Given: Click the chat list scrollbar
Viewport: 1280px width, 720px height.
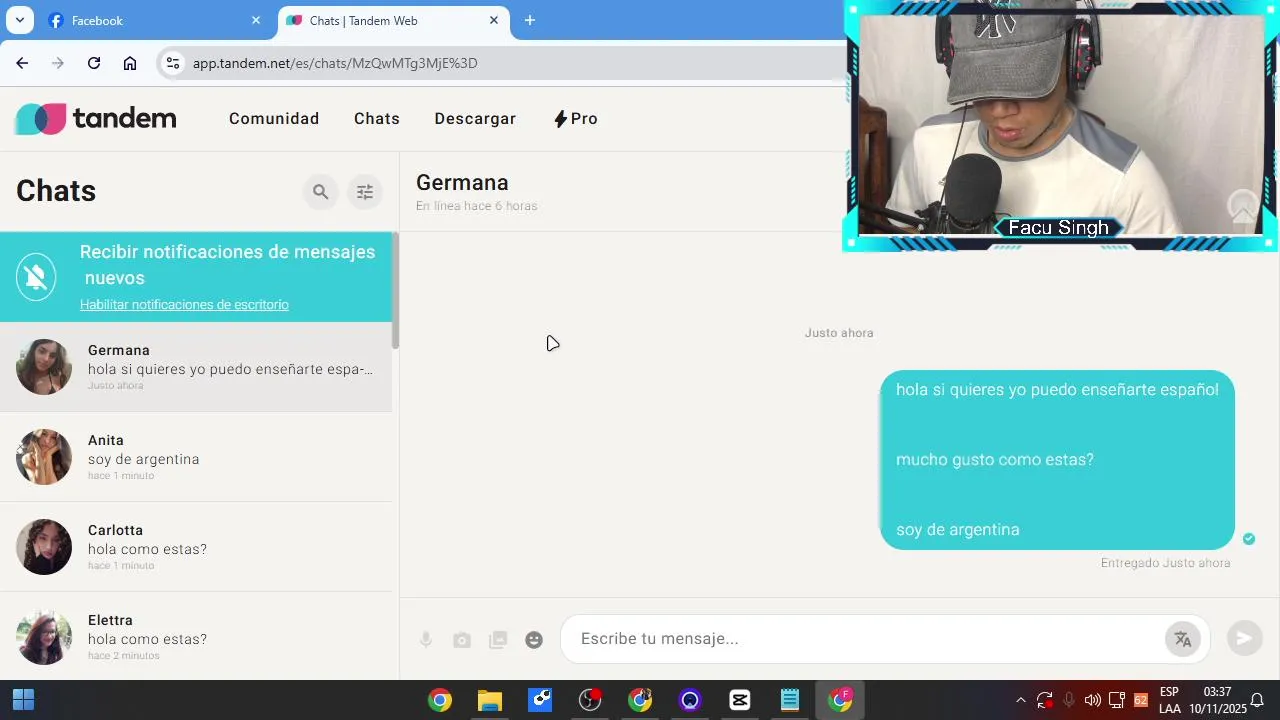Looking at the screenshot, I should point(395,291).
